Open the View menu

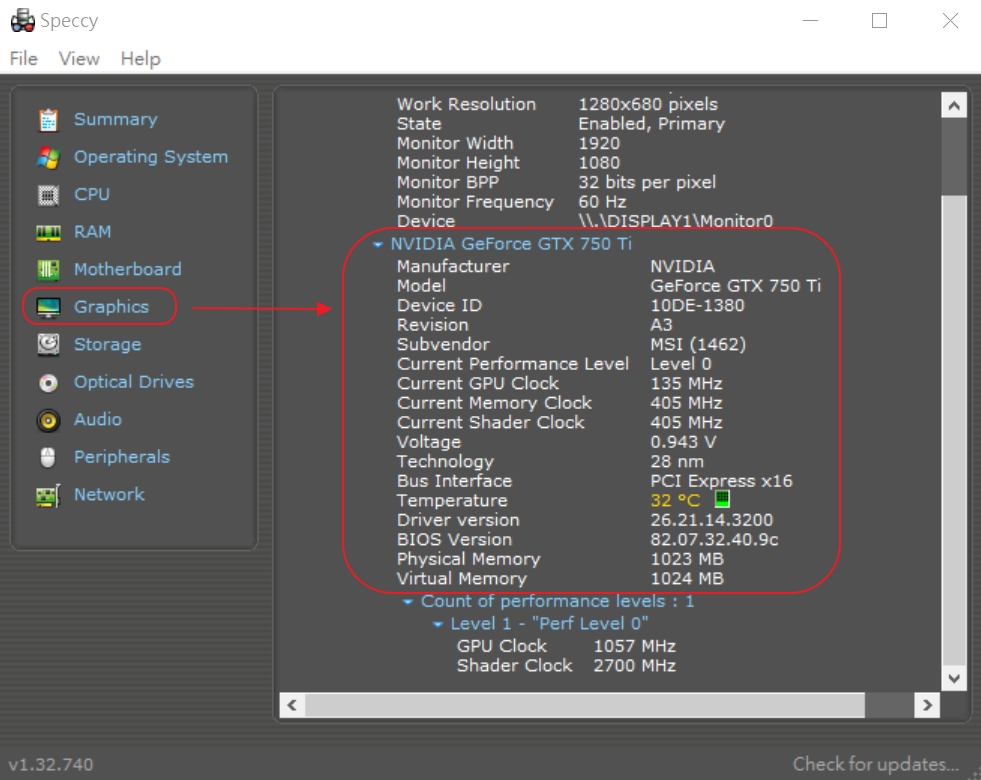(79, 59)
